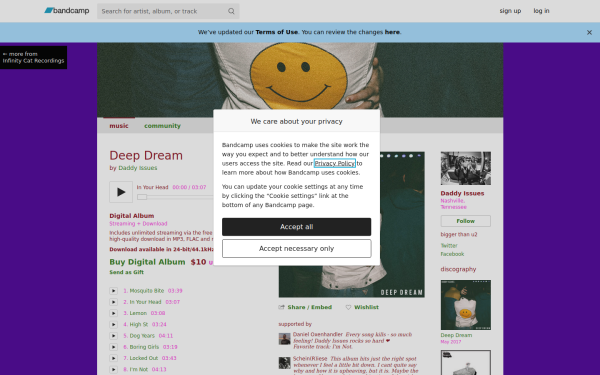This screenshot has height=375, width=600.
Task: Play track 7 Locked Out
Action: coord(114,358)
